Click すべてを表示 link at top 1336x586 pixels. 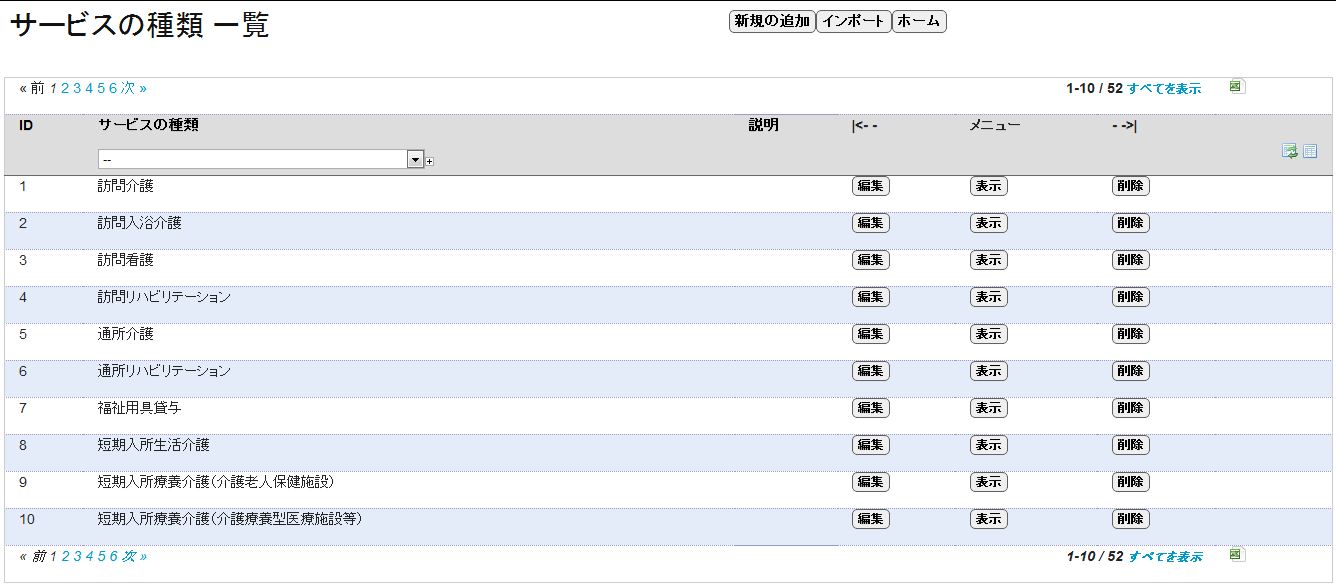(x=1164, y=88)
